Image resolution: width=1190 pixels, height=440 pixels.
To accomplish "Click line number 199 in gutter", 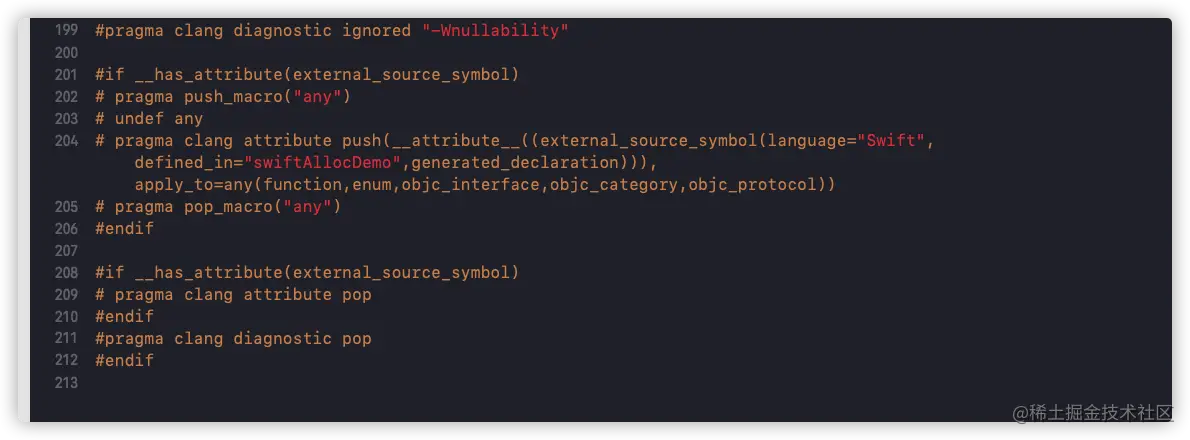I will pyautogui.click(x=66, y=31).
